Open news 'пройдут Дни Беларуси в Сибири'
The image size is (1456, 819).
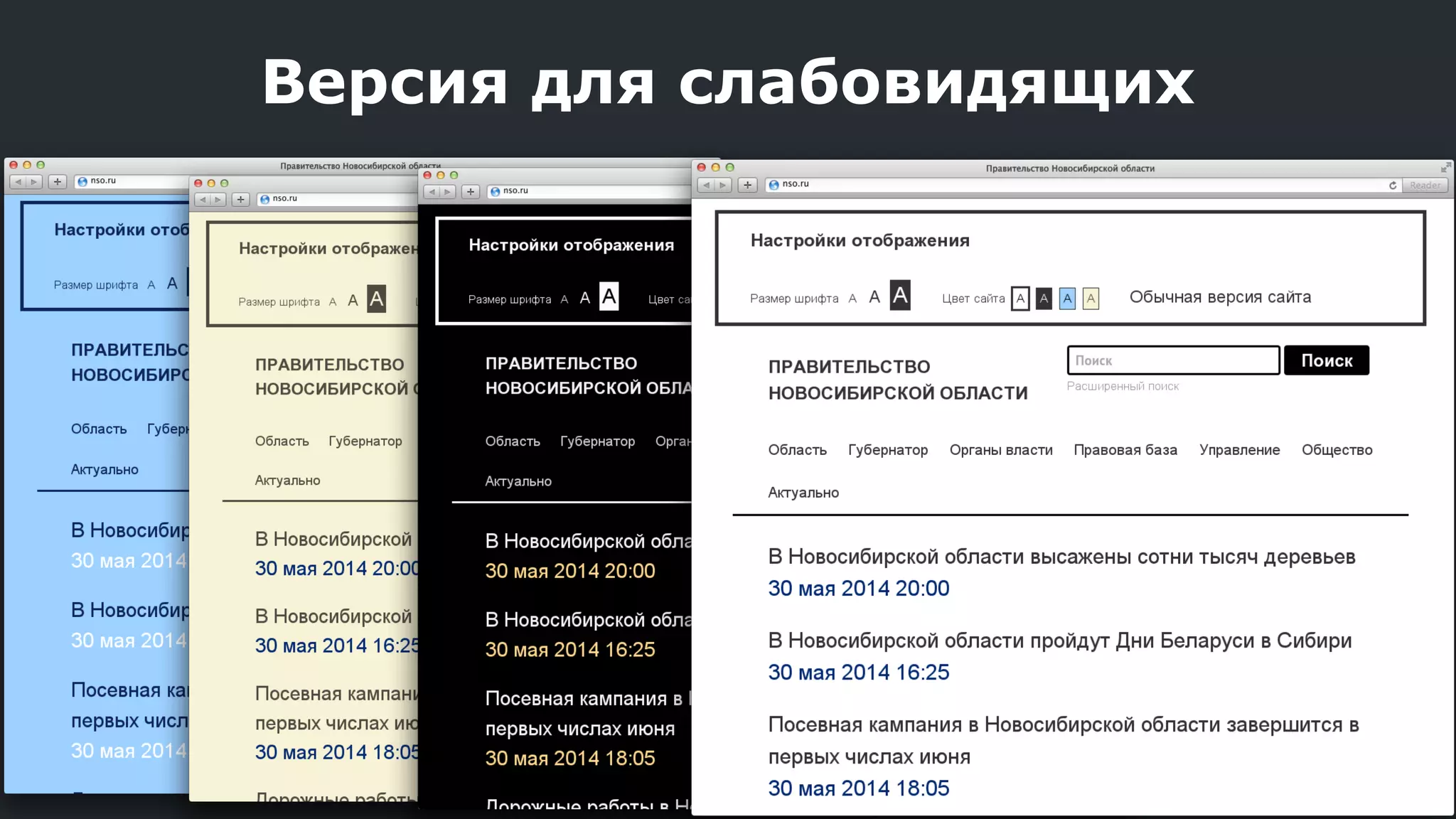(x=1060, y=641)
